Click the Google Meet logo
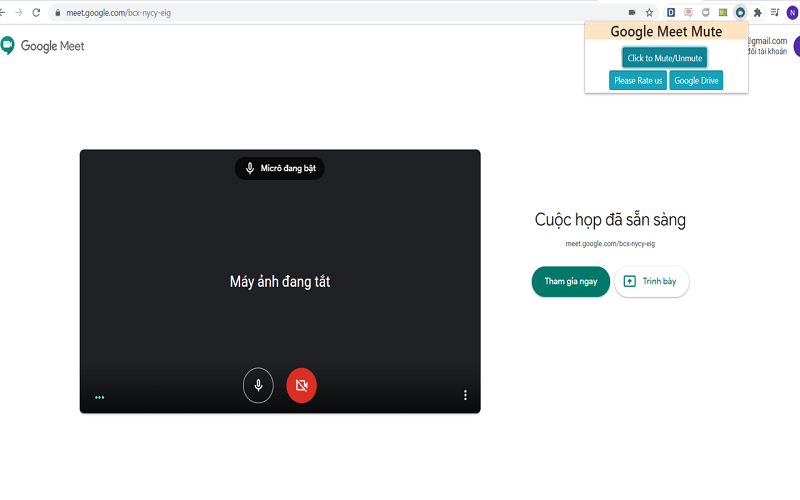 click(43, 46)
